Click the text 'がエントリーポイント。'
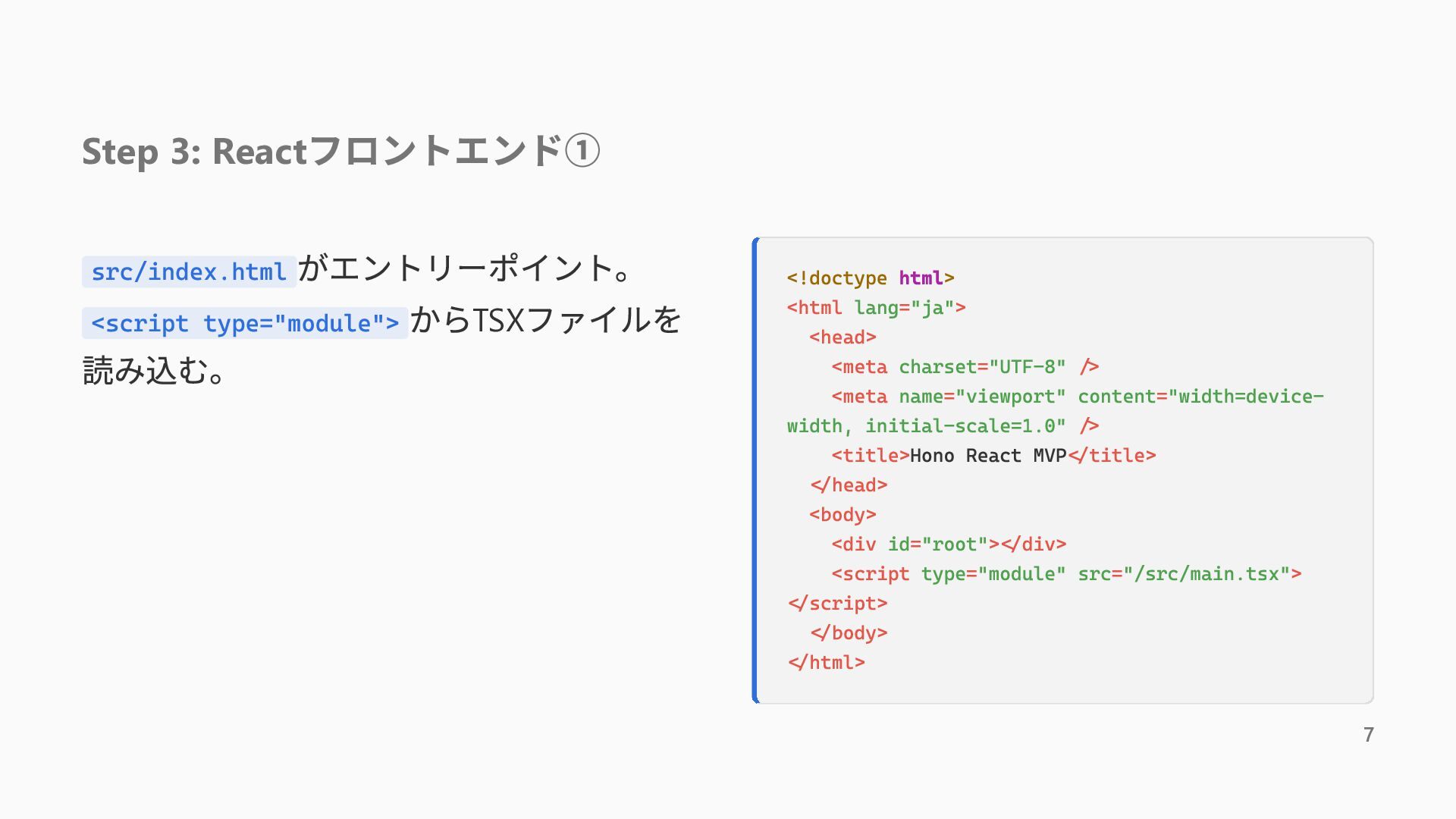 pyautogui.click(x=464, y=269)
